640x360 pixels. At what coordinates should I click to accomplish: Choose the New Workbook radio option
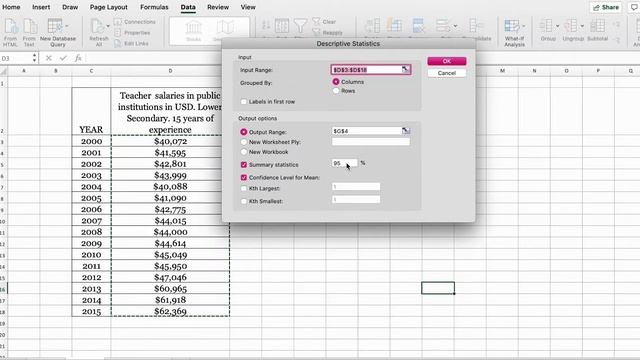[244, 152]
